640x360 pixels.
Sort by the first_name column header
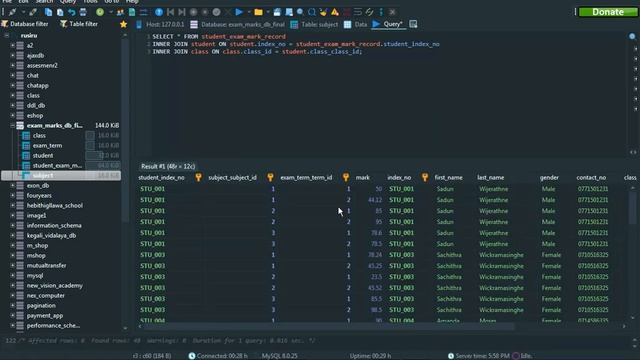[449, 178]
